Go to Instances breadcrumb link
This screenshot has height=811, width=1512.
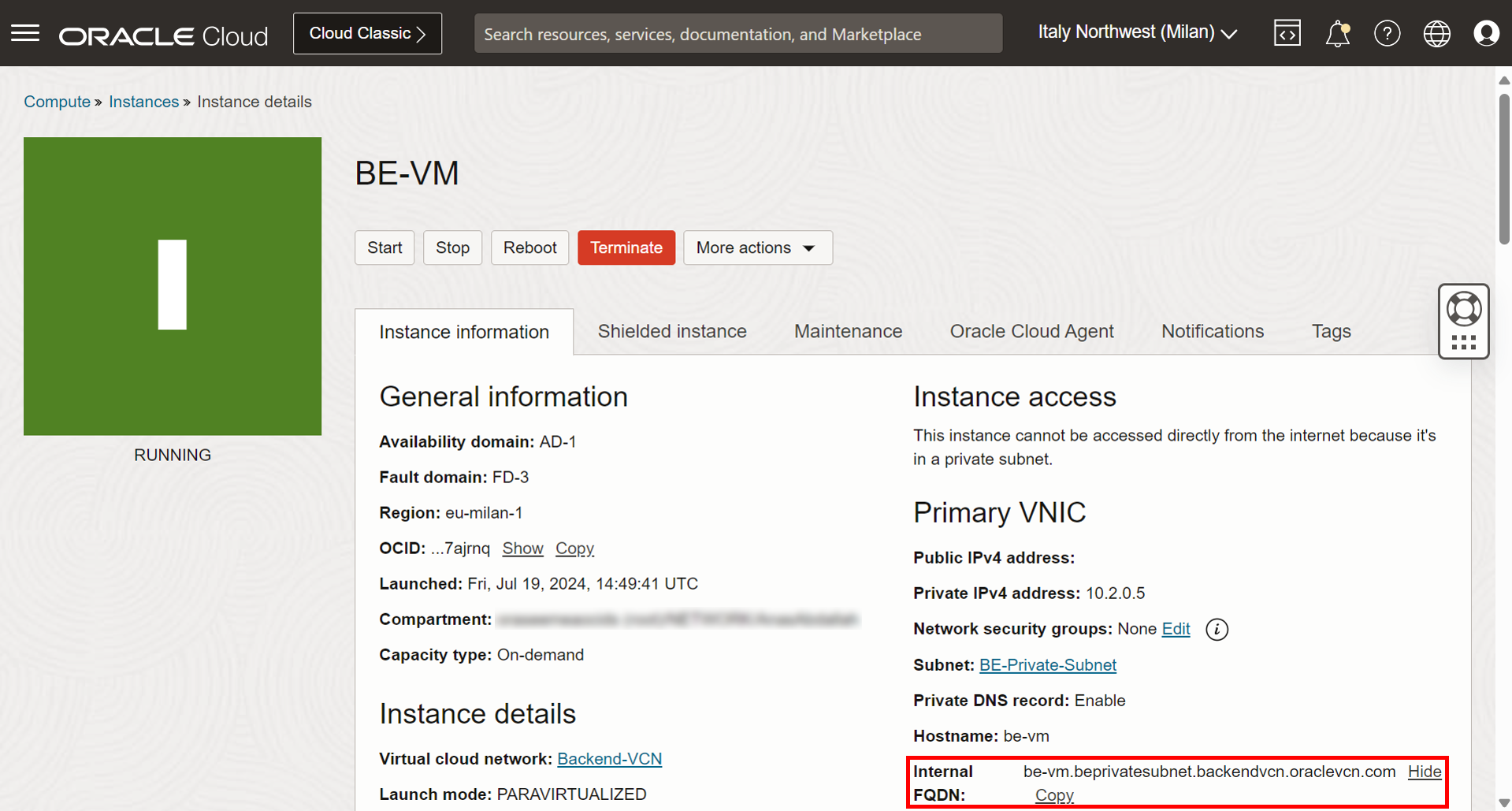(143, 102)
